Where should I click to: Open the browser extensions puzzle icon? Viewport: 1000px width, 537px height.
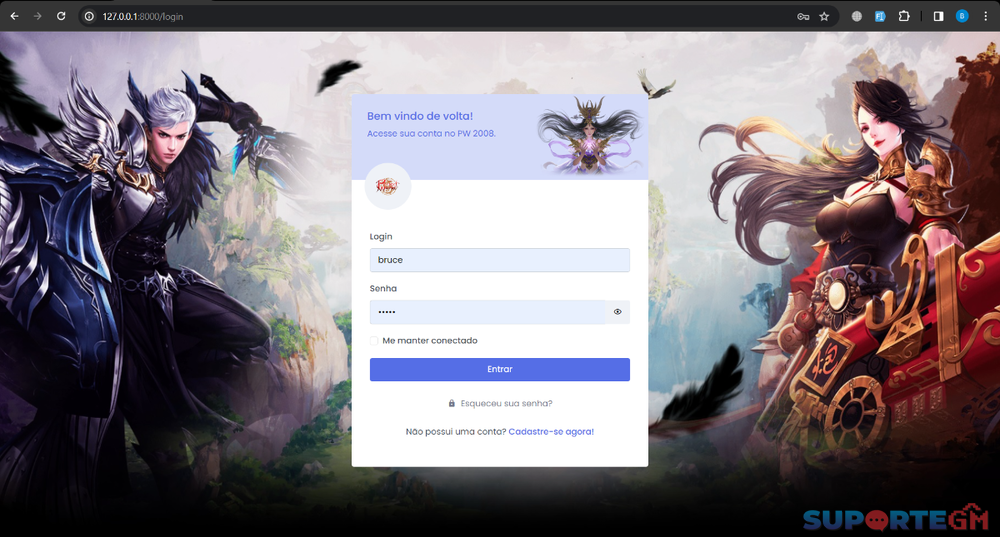coord(904,16)
